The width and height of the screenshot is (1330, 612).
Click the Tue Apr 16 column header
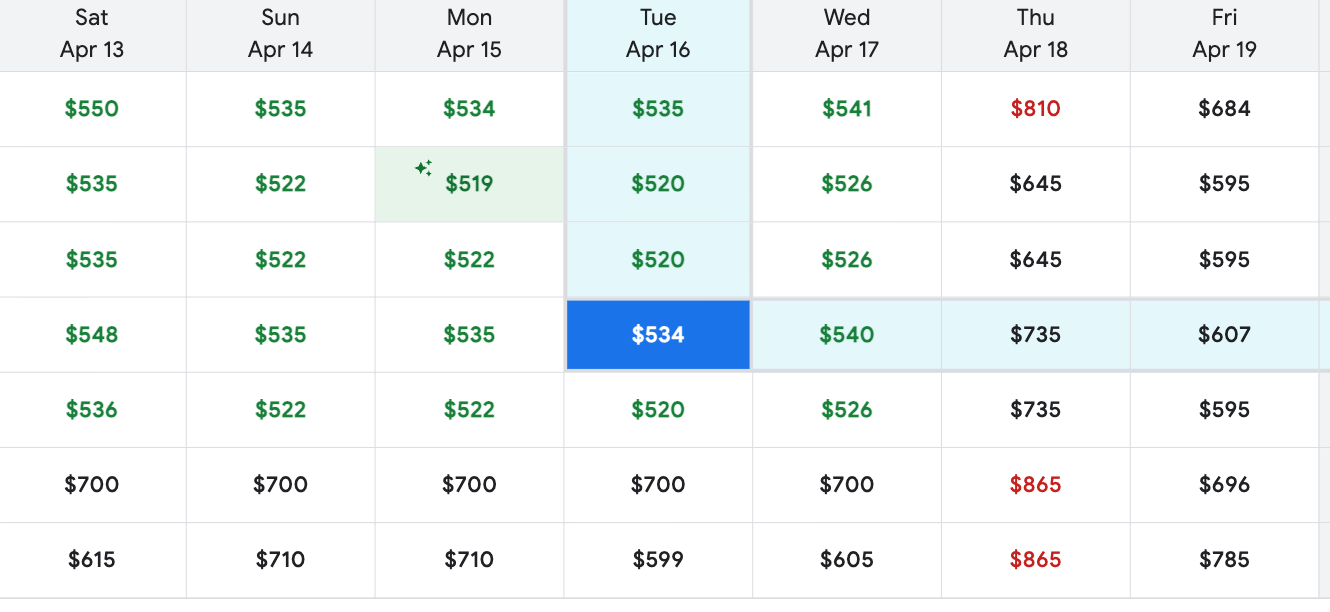658,34
